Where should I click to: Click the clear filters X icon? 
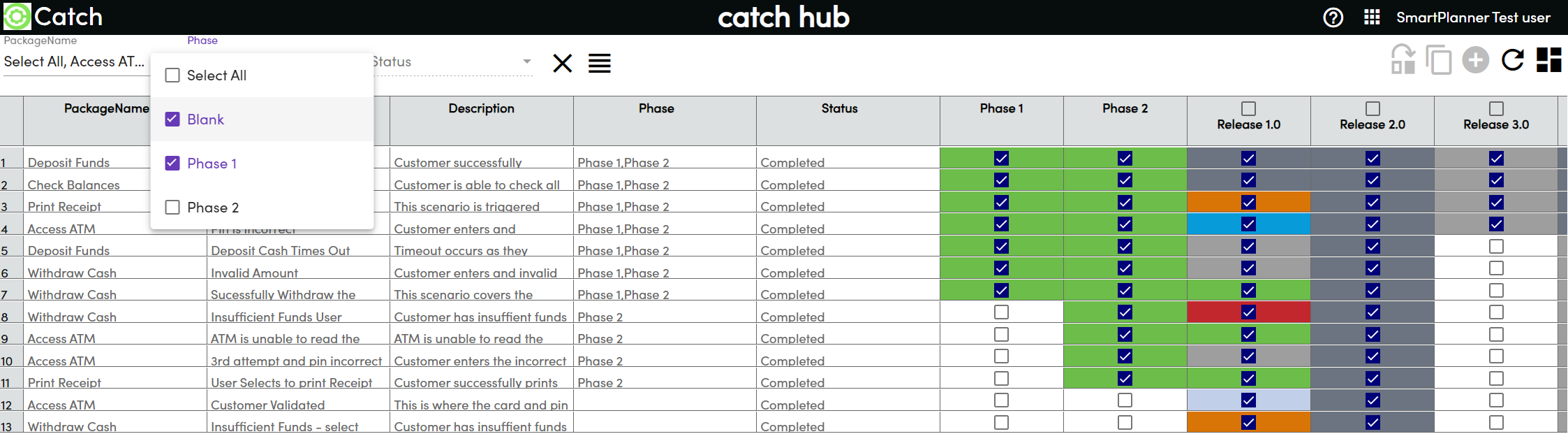click(x=562, y=64)
